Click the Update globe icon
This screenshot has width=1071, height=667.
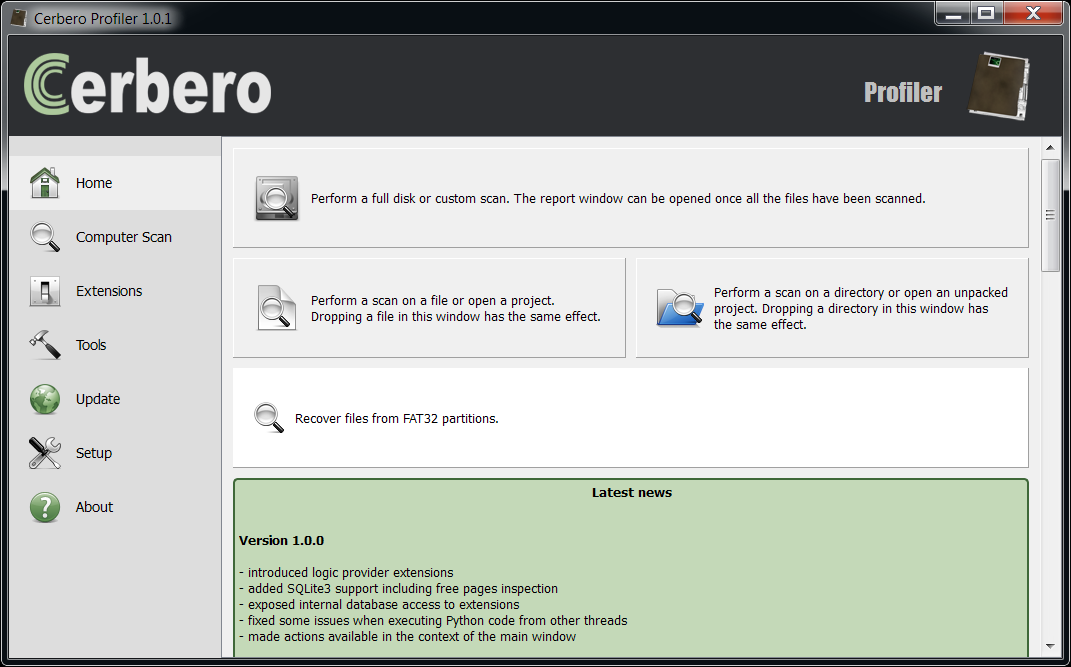pyautogui.click(x=45, y=399)
